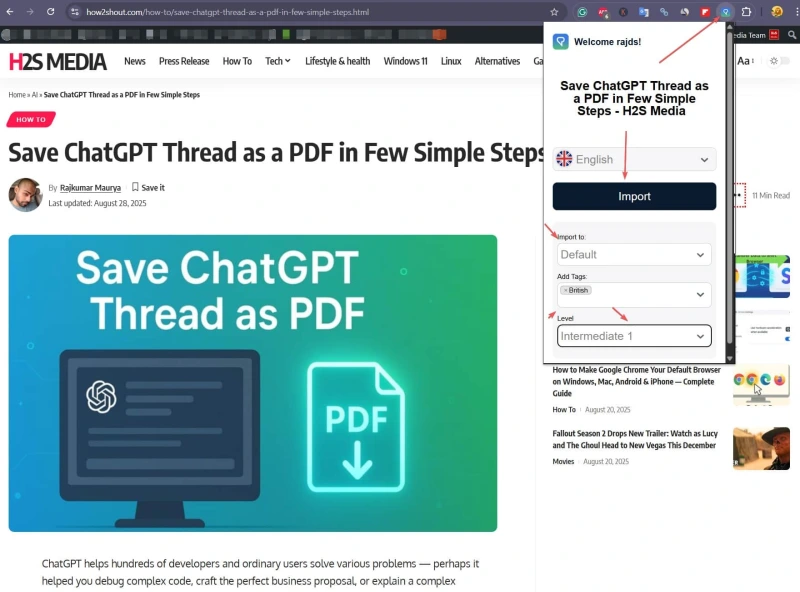
Task: Open the Level Intermediate 1 dropdown
Action: coord(634,336)
